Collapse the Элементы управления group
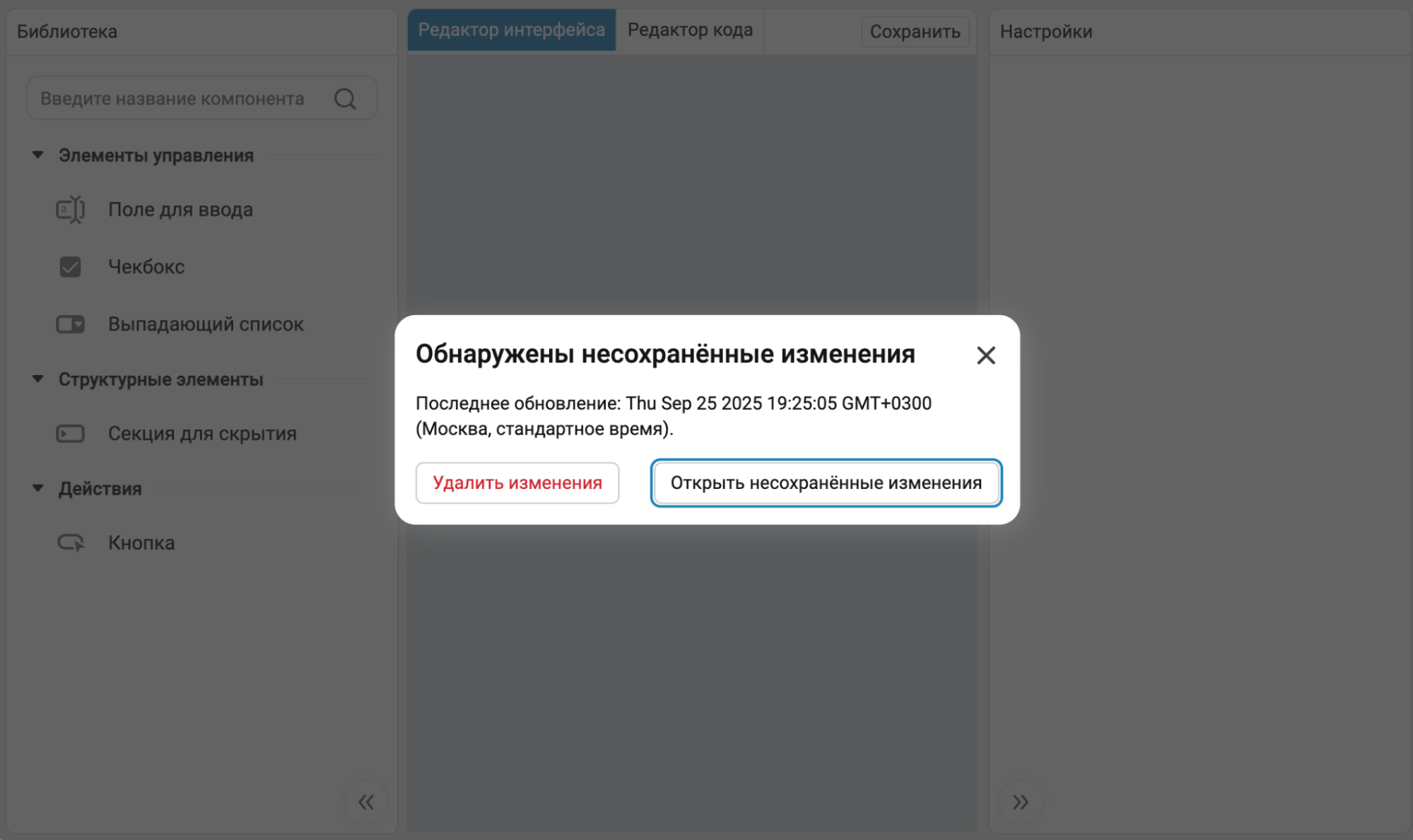1413x840 pixels. [38, 155]
